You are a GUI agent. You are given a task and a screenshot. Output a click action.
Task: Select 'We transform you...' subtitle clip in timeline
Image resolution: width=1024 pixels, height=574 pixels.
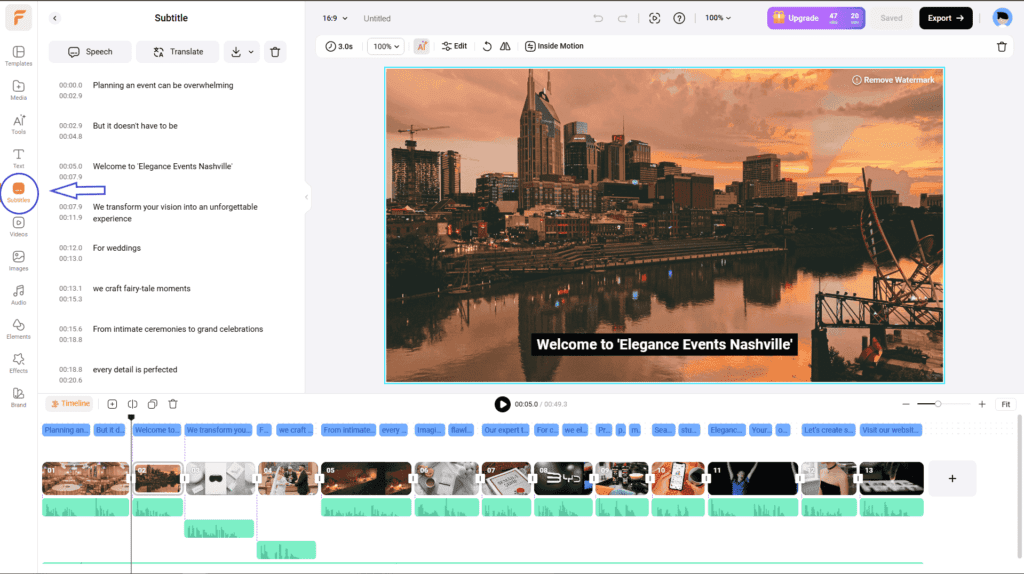218,430
